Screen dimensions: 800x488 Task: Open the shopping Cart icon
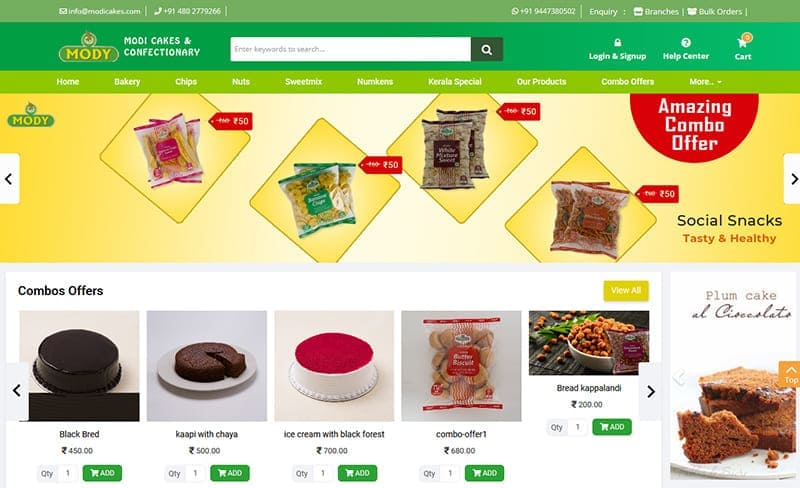pyautogui.click(x=743, y=42)
